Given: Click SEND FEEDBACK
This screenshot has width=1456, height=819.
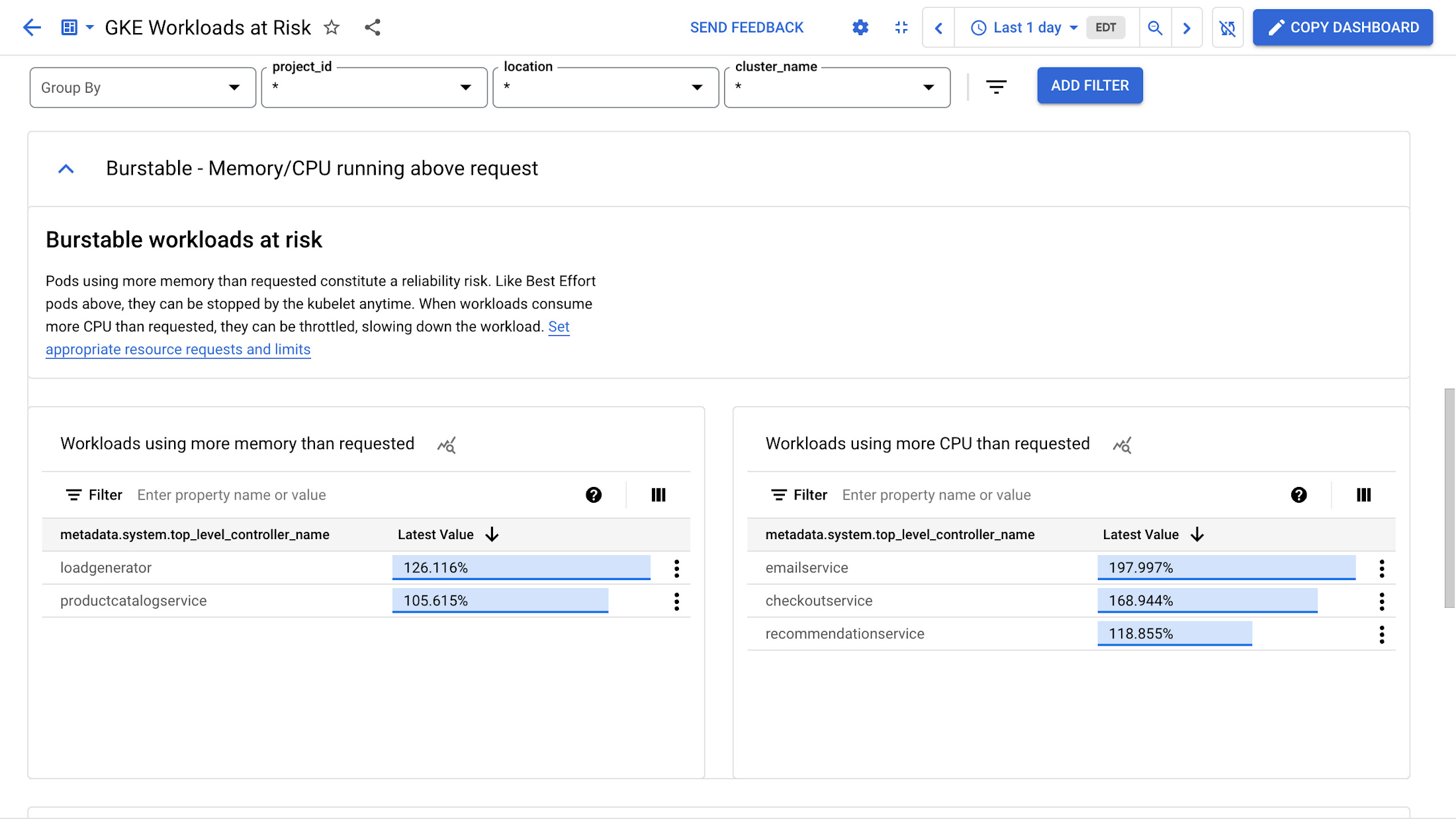Looking at the screenshot, I should tap(747, 27).
